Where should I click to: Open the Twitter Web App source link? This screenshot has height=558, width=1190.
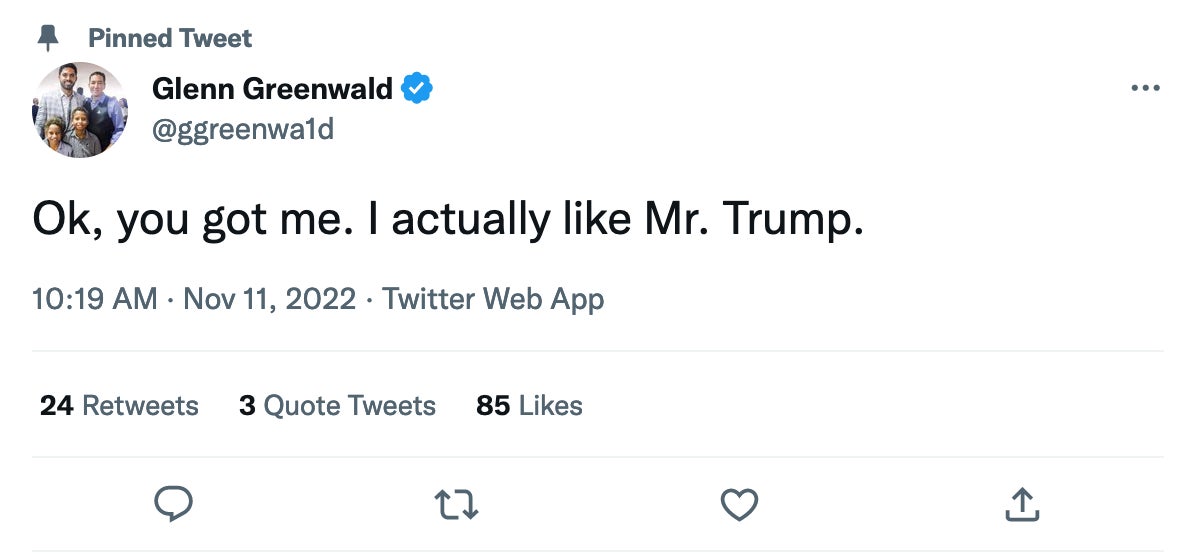click(x=493, y=299)
